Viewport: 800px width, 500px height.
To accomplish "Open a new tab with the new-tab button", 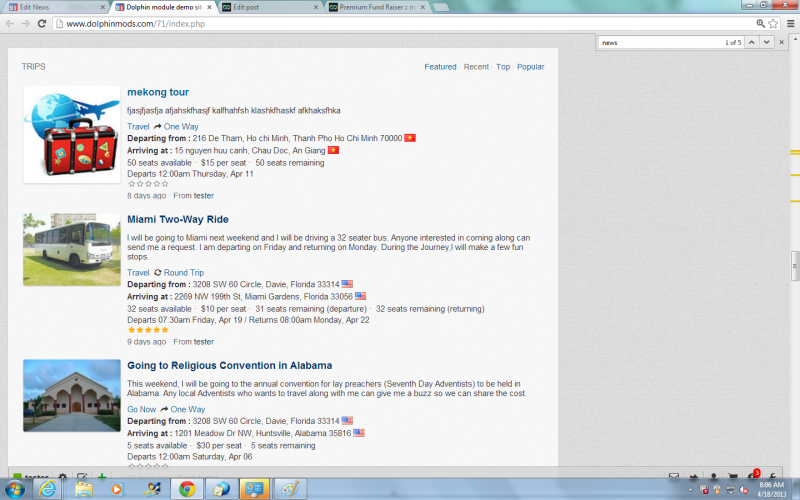I will [x=440, y=7].
